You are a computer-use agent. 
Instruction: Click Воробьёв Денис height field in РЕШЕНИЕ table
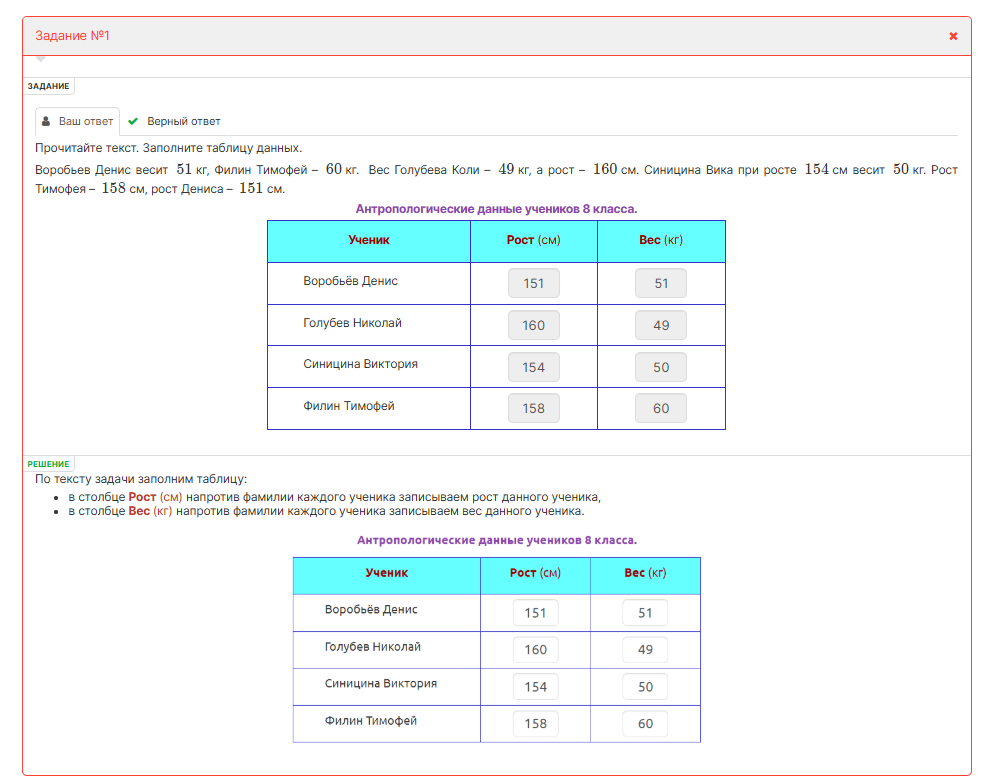(535, 613)
